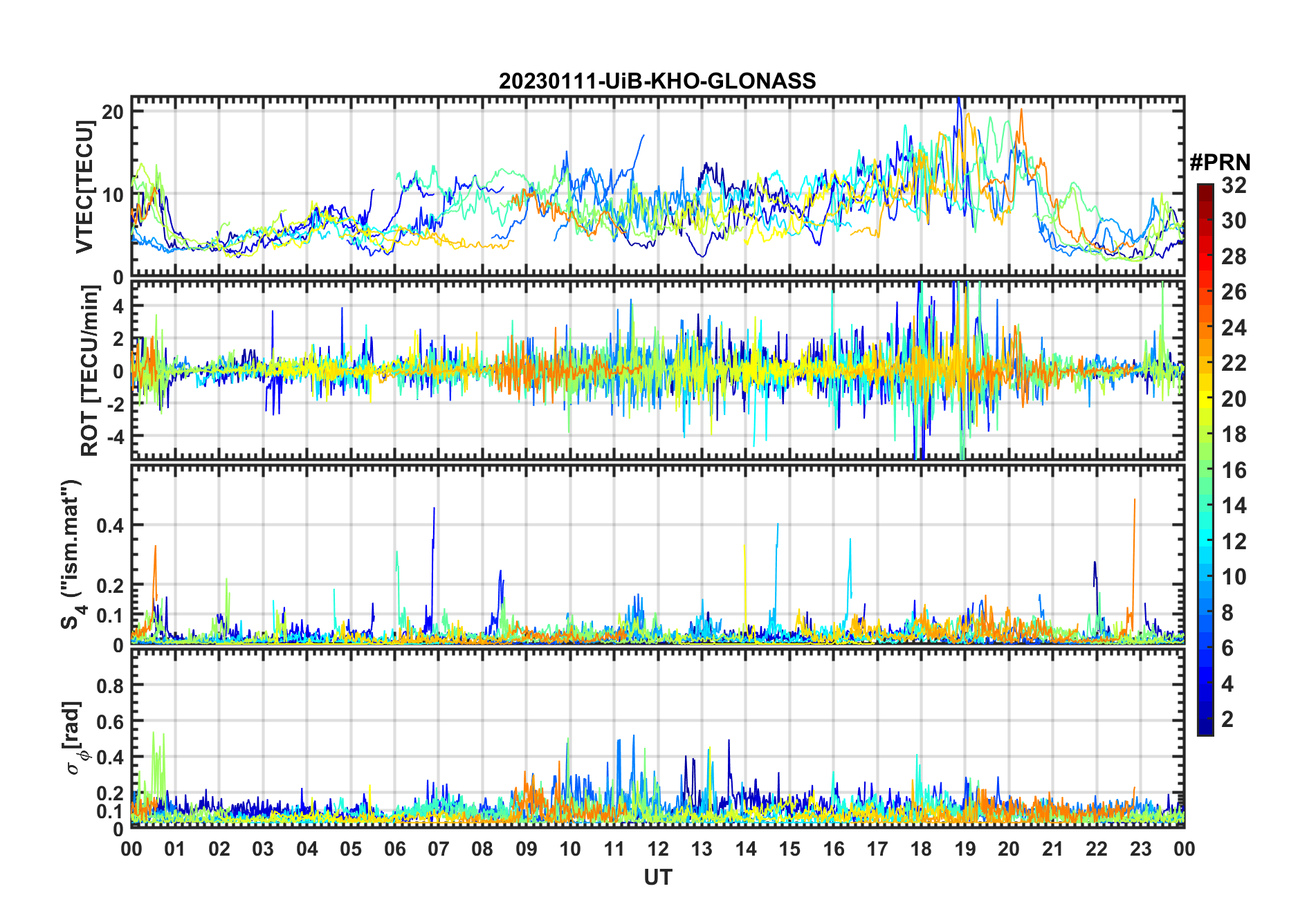The image size is (1316, 920).
Task: Click the plot title "20230111-UiB-KHO-GLONASS"
Action: 657,81
